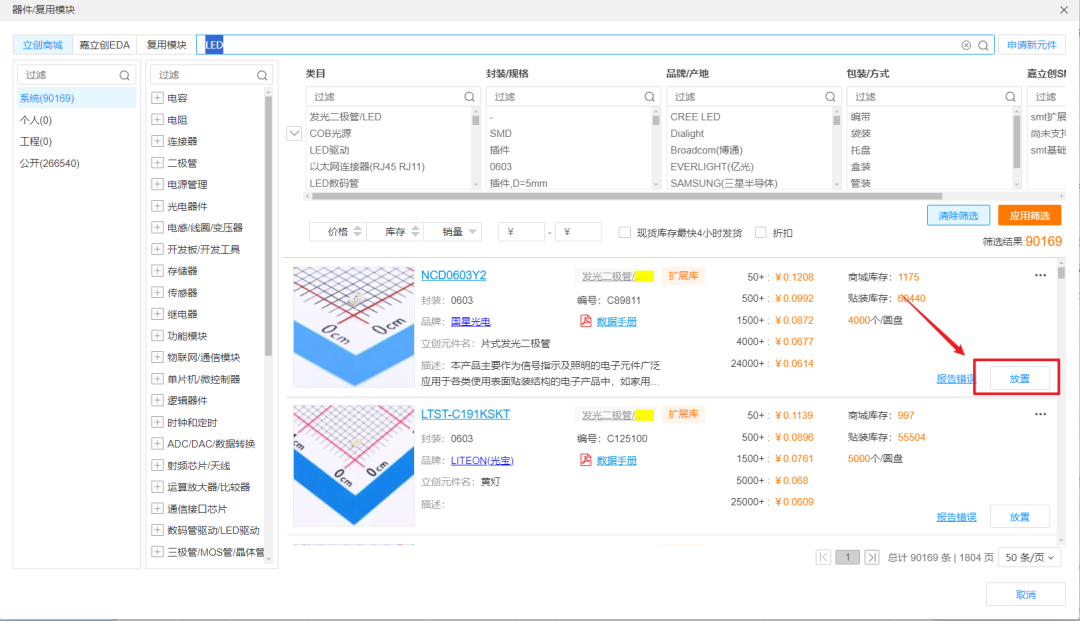
Task: Open more options menu for NCD0603Y2
Action: tap(1040, 275)
